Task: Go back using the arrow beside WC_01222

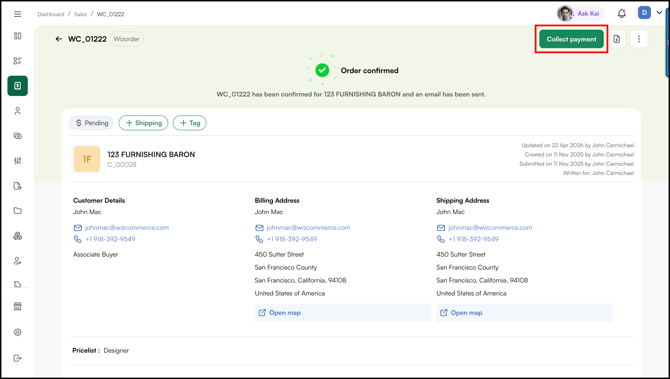Action: click(x=59, y=39)
